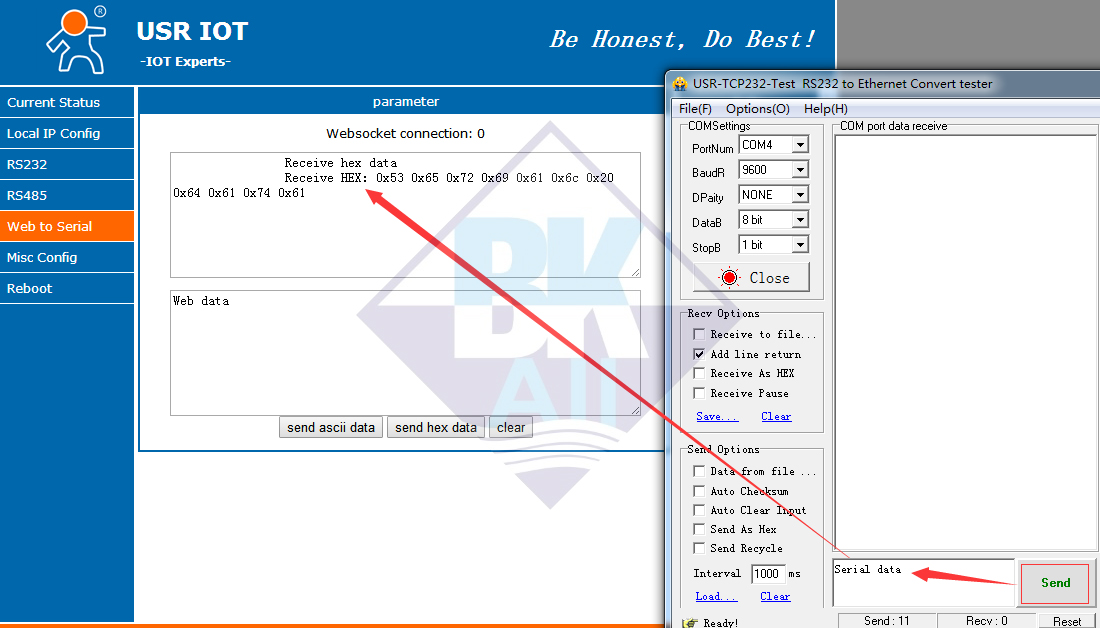Image resolution: width=1100 pixels, height=628 pixels.
Task: Toggle the Receive Pause checkbox
Action: coord(699,393)
